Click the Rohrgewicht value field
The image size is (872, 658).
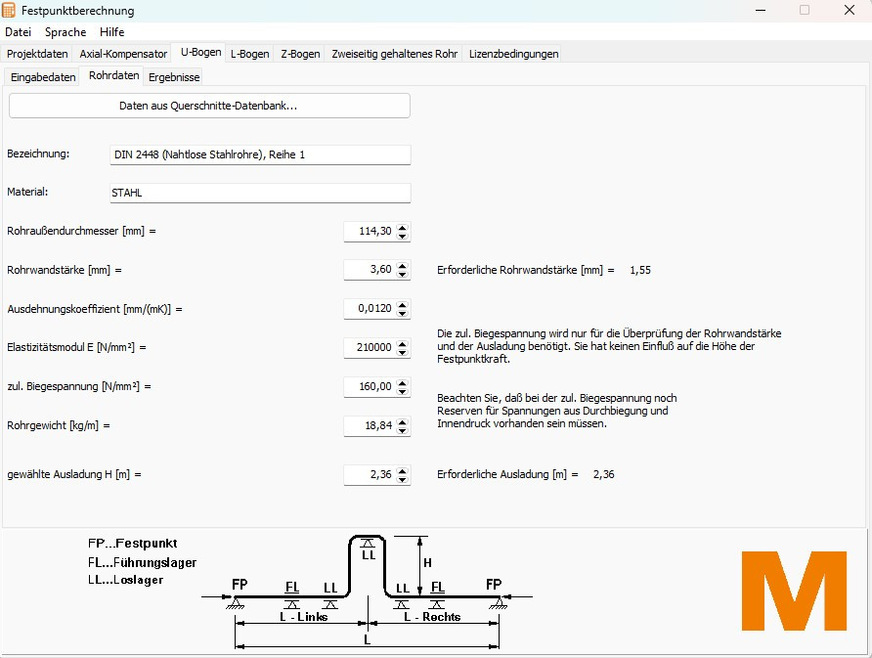coord(369,426)
